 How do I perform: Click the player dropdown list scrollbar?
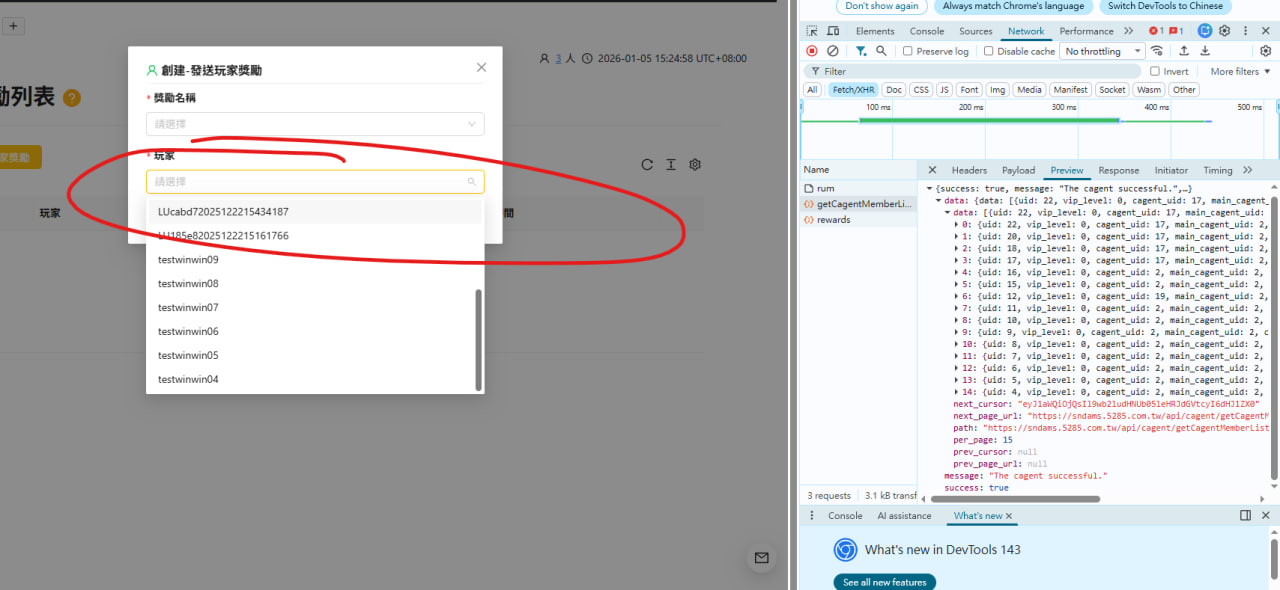tap(479, 340)
